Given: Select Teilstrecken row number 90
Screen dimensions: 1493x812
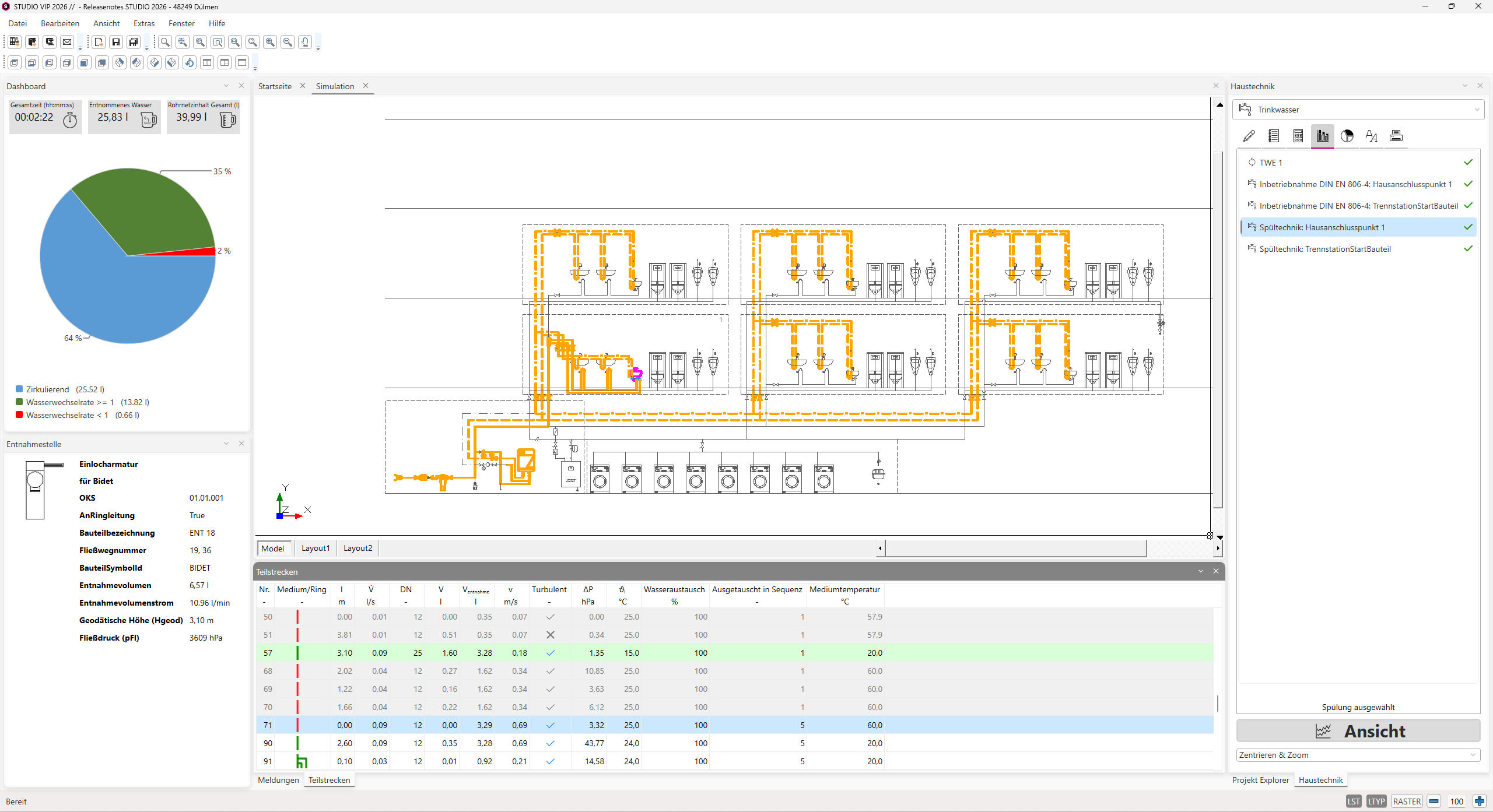Looking at the screenshot, I should 735,743.
